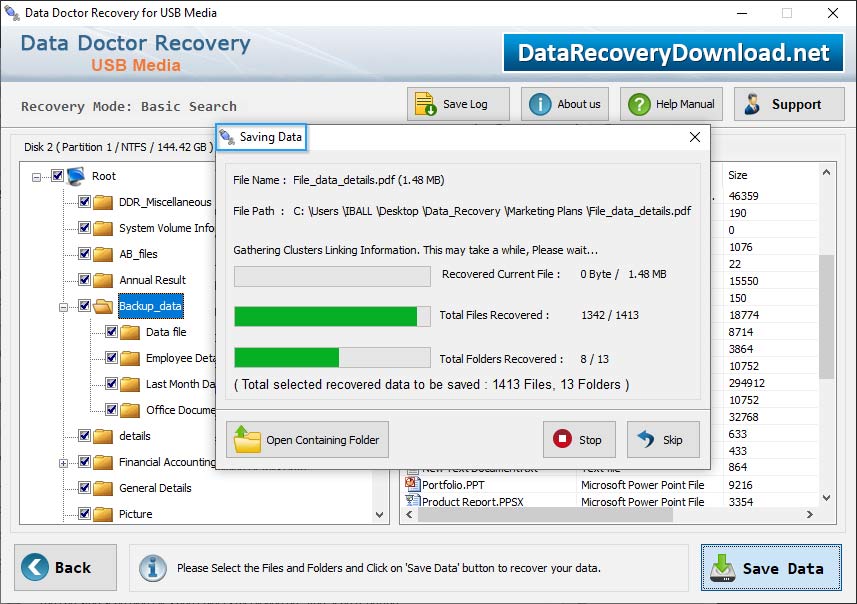Click the blue Skip arrow icon
Image resolution: width=857 pixels, height=604 pixels.
click(646, 439)
